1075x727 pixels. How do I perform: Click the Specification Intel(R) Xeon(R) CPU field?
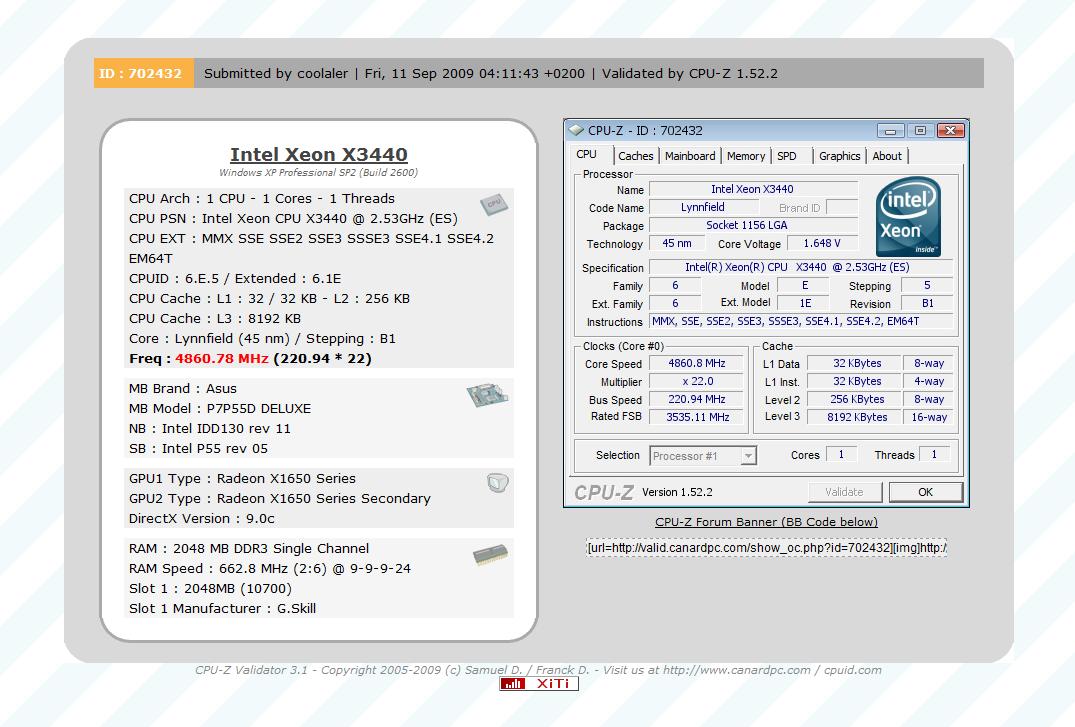click(x=801, y=267)
